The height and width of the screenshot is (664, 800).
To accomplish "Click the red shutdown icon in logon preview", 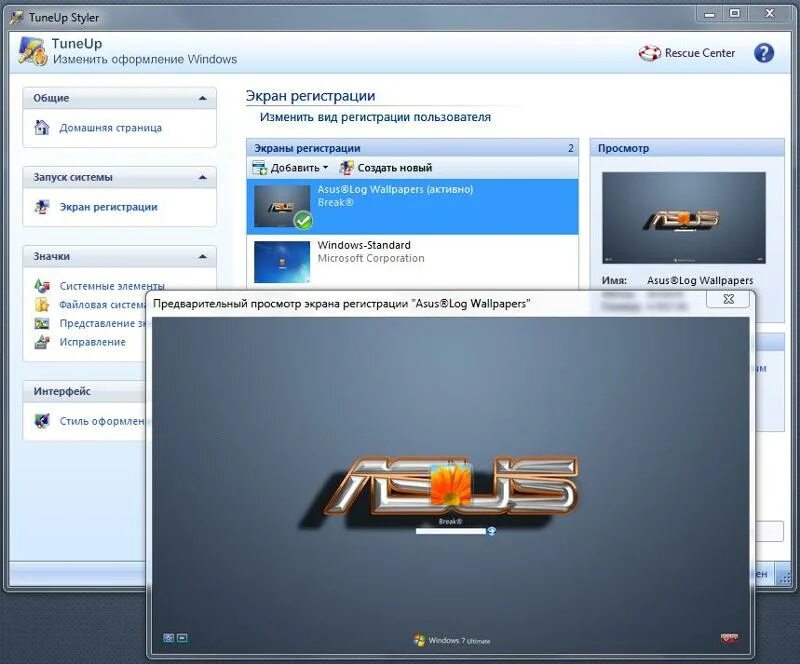I will point(729,638).
